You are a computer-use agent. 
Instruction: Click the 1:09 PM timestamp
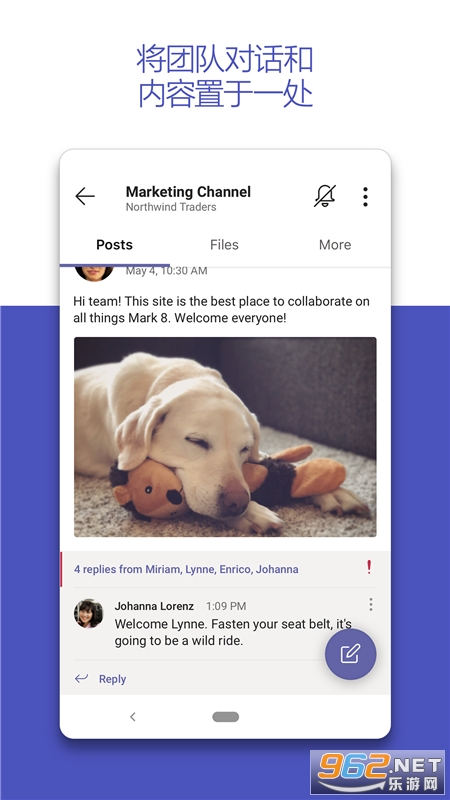[x=226, y=606]
